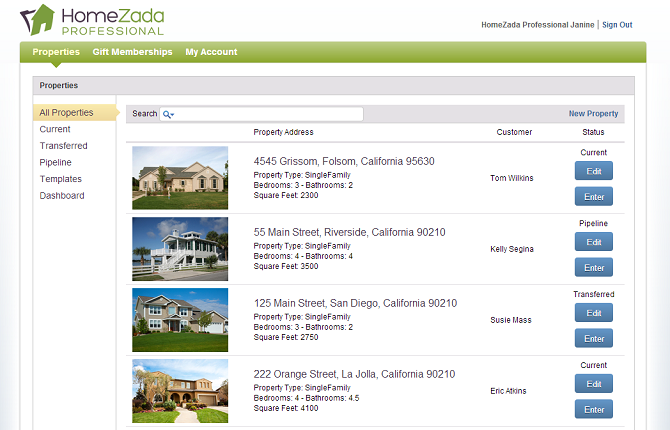Viewport: 670px width, 430px height.
Task: Enter the 55 Main Street property
Action: [x=594, y=268]
